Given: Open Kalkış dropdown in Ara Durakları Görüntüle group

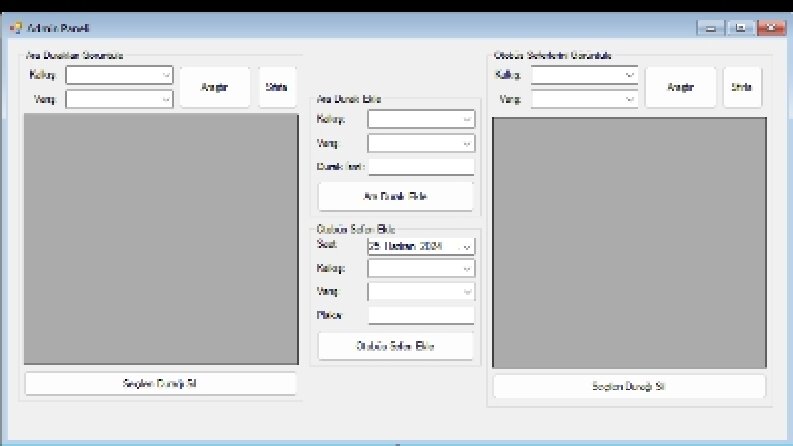Looking at the screenshot, I should click(119, 75).
